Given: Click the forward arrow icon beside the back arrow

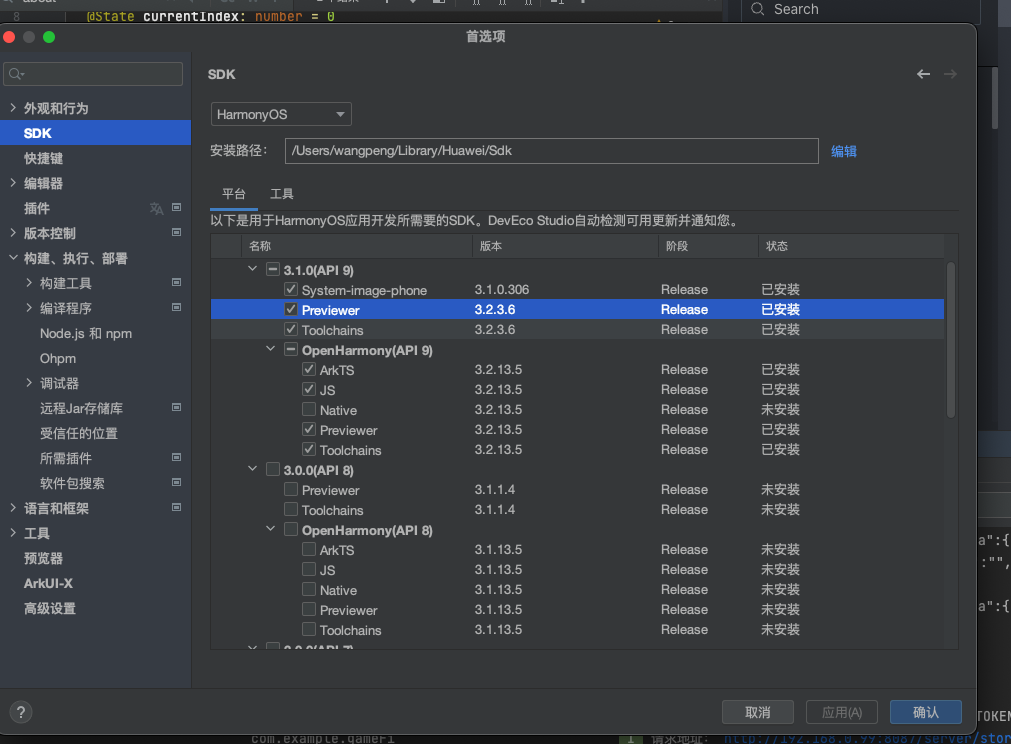Looking at the screenshot, I should [950, 74].
